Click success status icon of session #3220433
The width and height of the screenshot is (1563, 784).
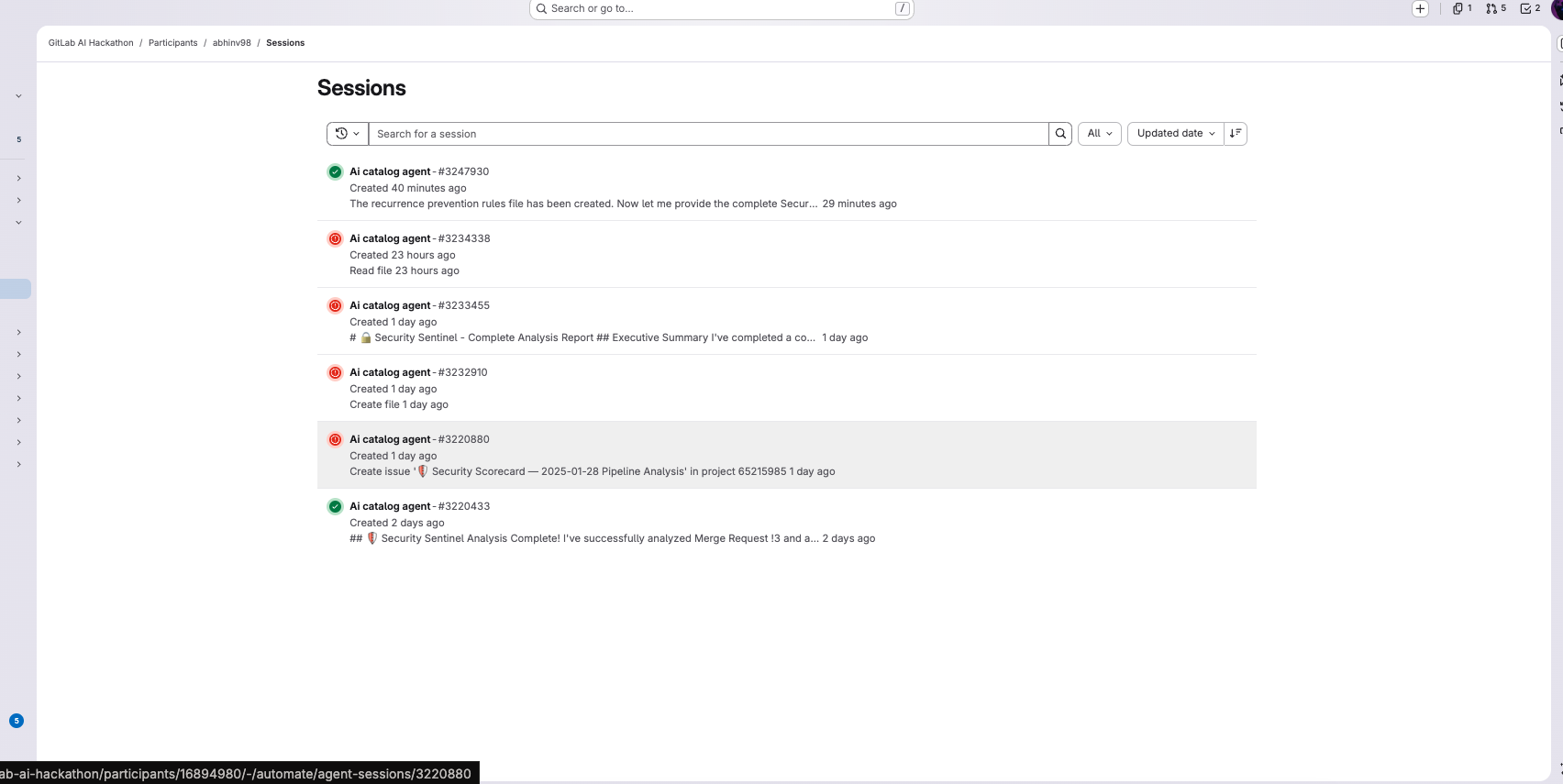coord(335,506)
